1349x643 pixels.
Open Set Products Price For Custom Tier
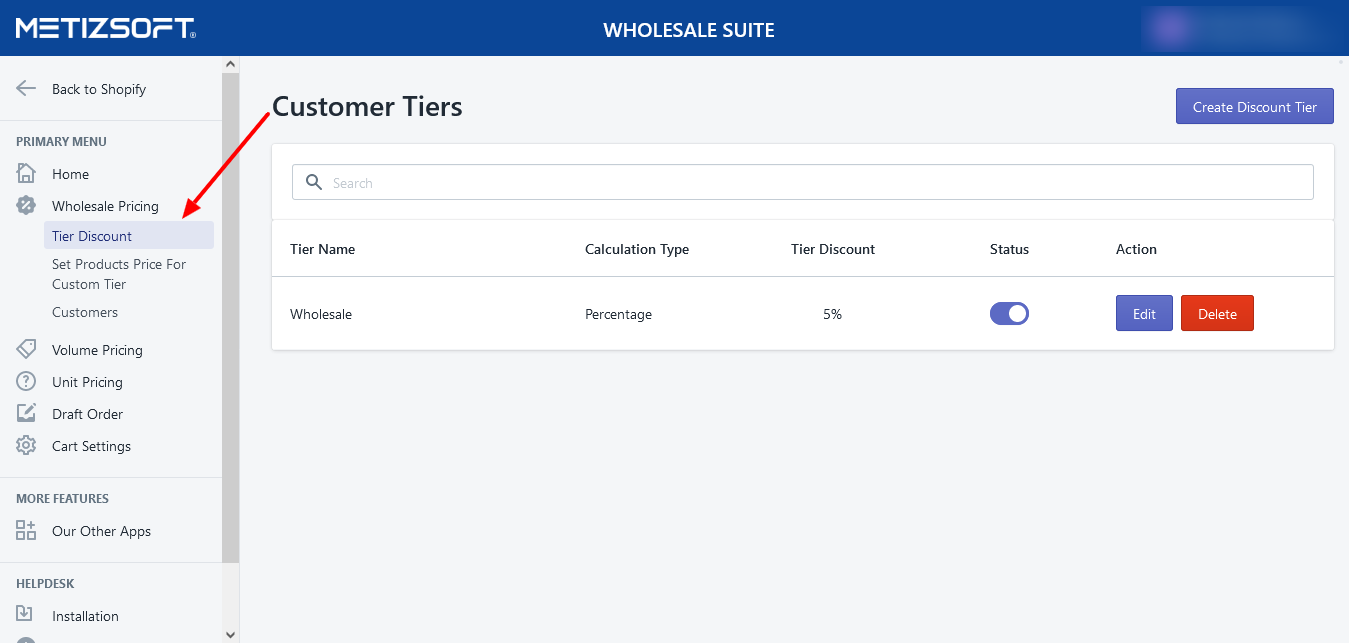(118, 274)
